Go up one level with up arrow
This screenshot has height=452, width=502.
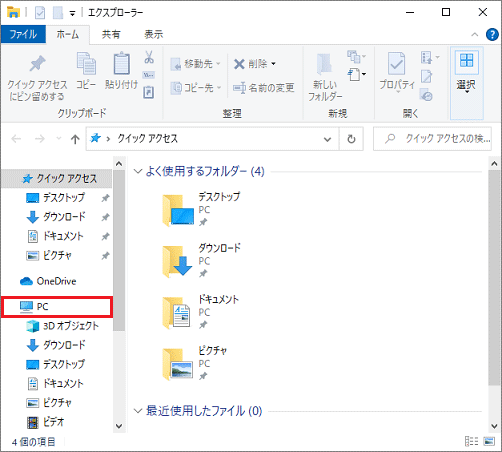(x=75, y=139)
